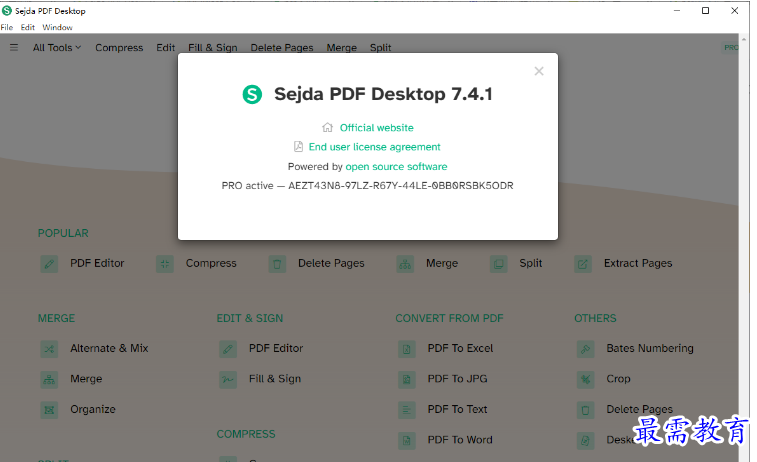
Task: Open PDF Editor label under Popular
Action: (x=97, y=264)
